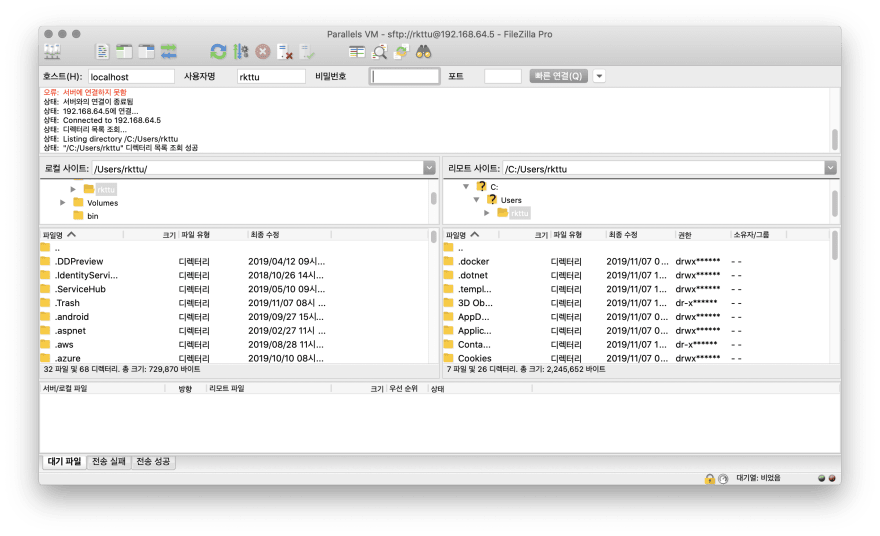Switch to the 전송 성공 tab
This screenshot has height=536, width=880.
(153, 461)
